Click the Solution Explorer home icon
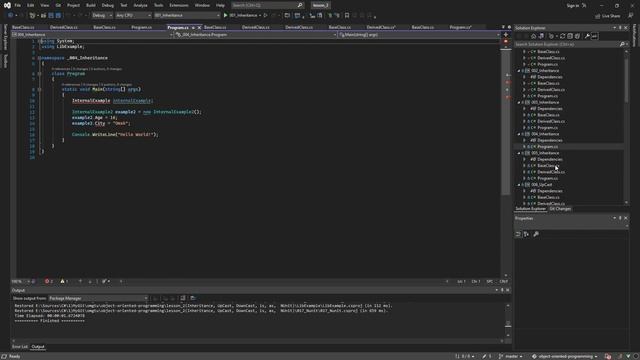This screenshot has width=640, height=360. click(533, 36)
